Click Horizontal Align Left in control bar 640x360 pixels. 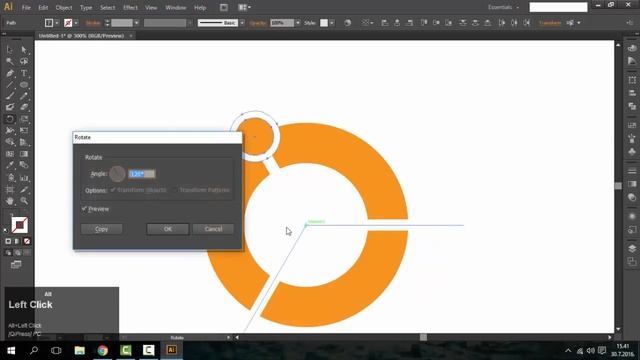tap(384, 23)
